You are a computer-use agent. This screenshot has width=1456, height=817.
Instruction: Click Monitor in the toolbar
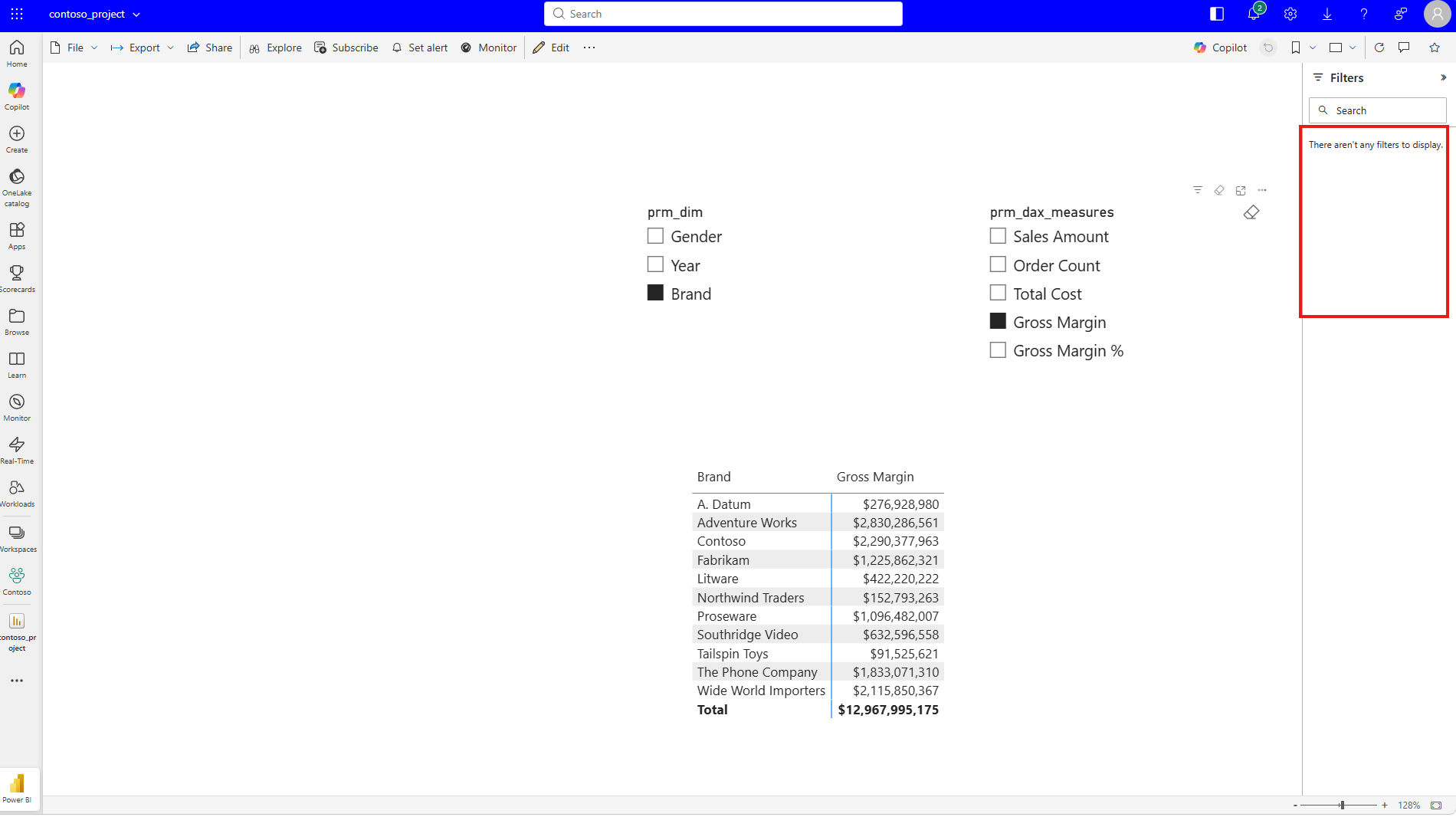coord(489,48)
